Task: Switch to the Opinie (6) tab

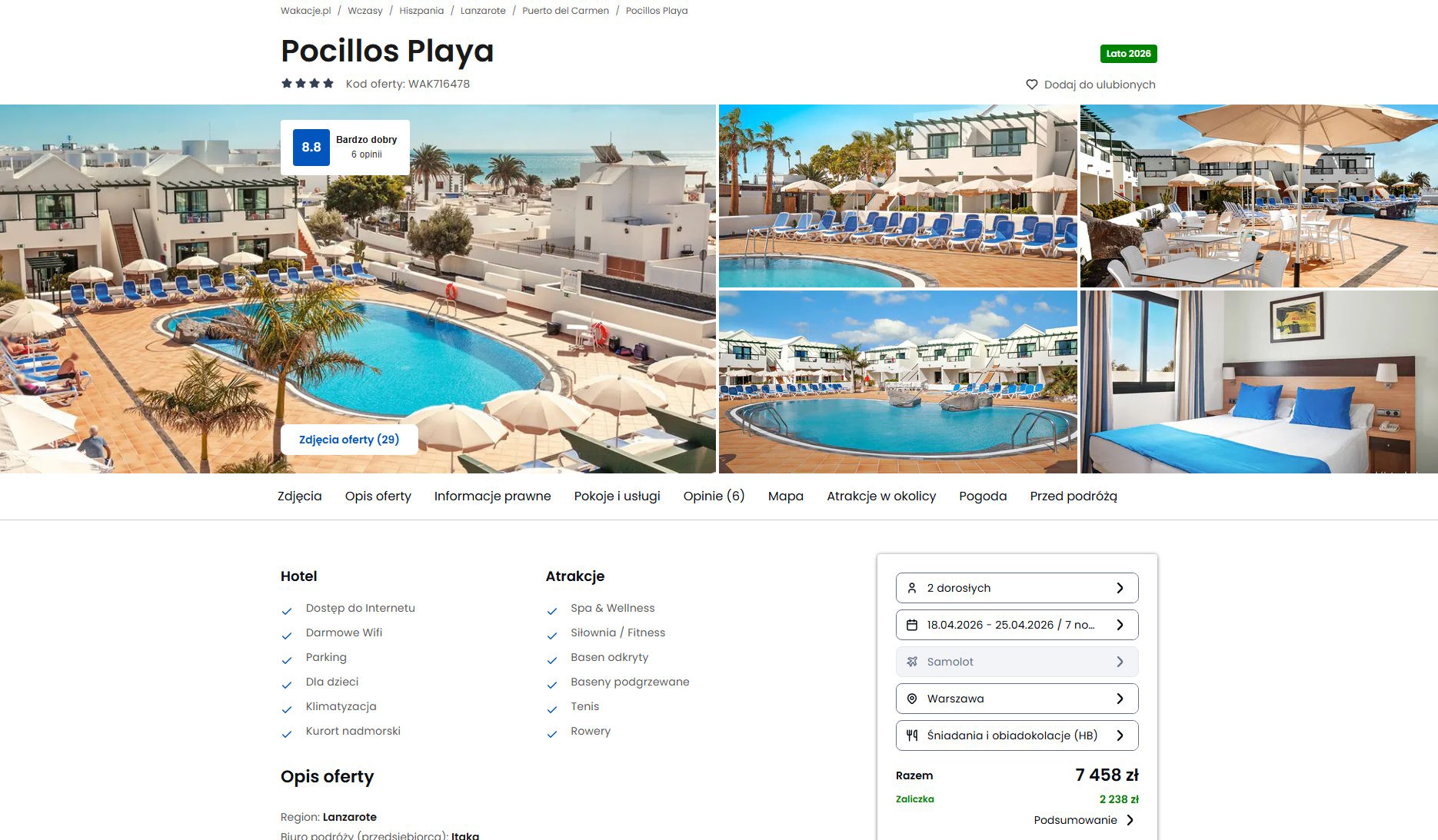Action: click(714, 496)
